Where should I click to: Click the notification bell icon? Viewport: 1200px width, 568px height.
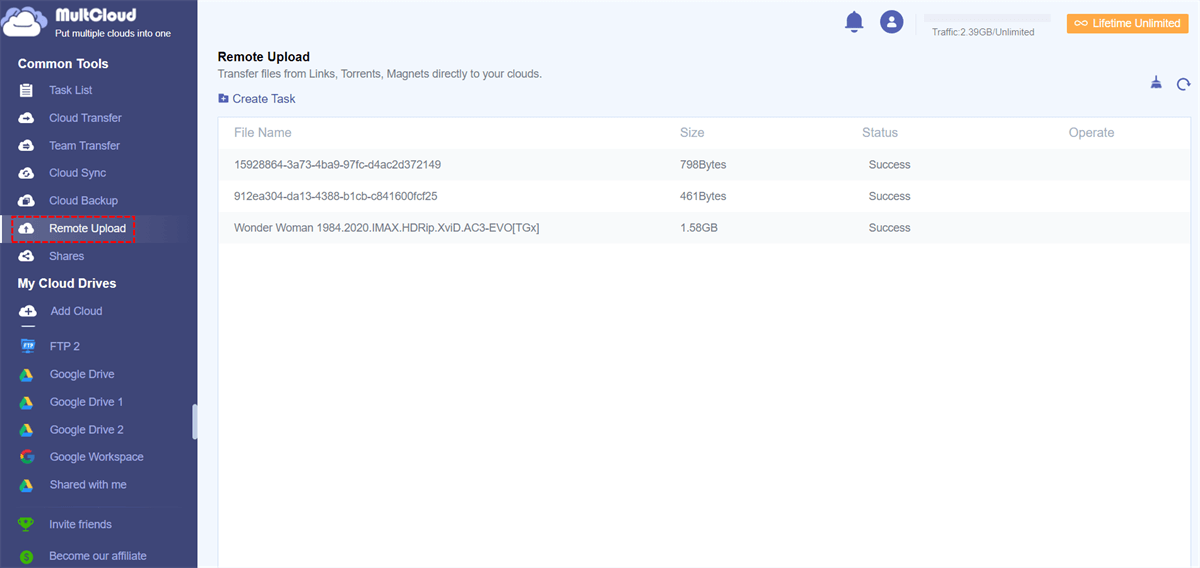click(x=854, y=22)
